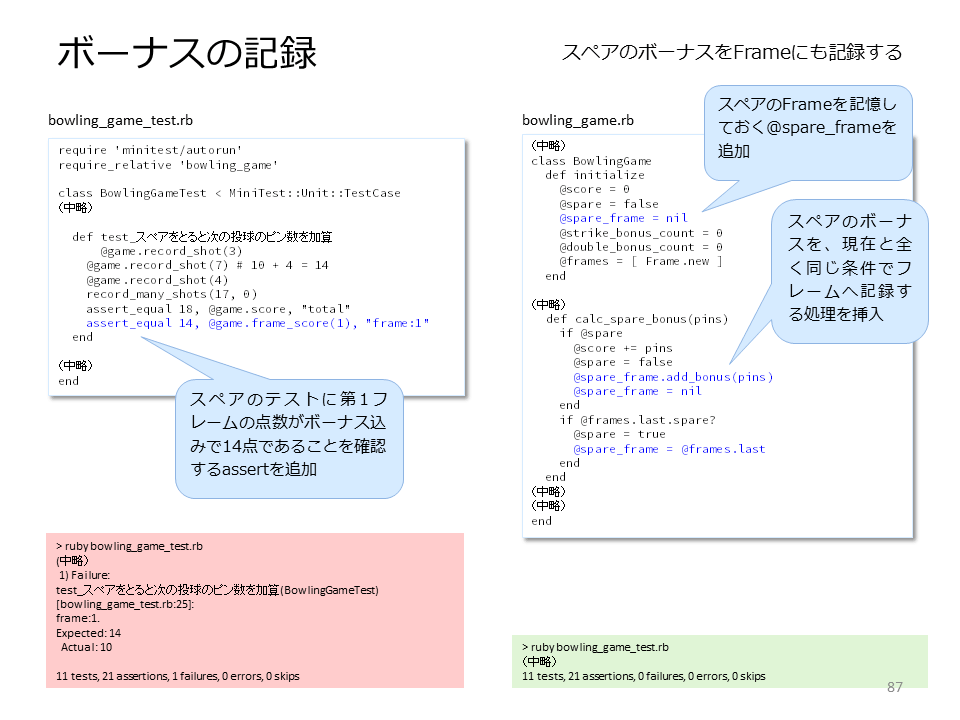
Task: Click the red failing test output box
Action: (x=255, y=610)
